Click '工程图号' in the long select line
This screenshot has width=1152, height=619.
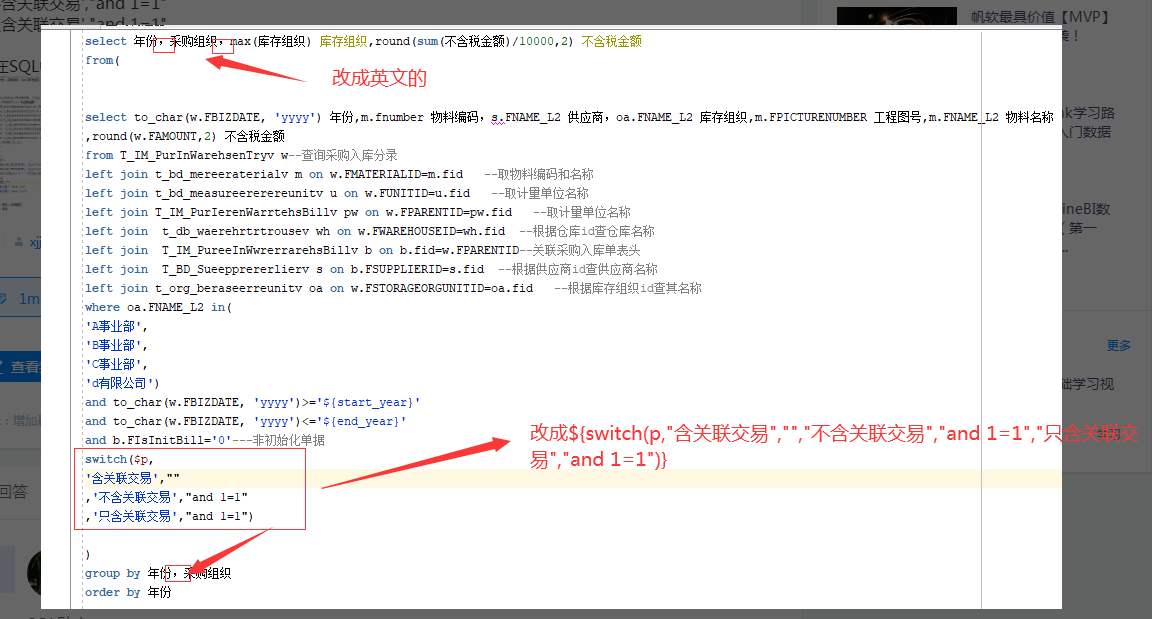click(897, 117)
